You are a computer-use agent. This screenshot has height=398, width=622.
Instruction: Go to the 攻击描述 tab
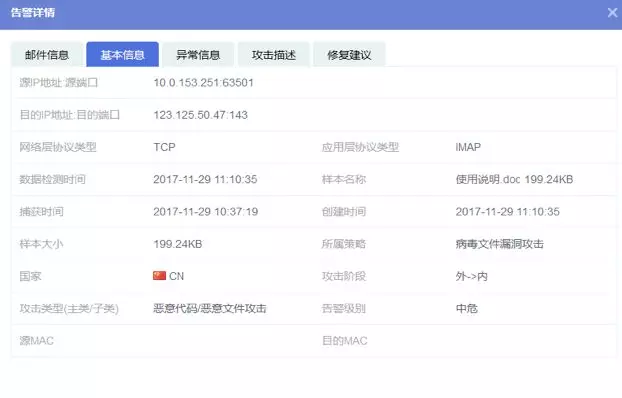coord(274,55)
